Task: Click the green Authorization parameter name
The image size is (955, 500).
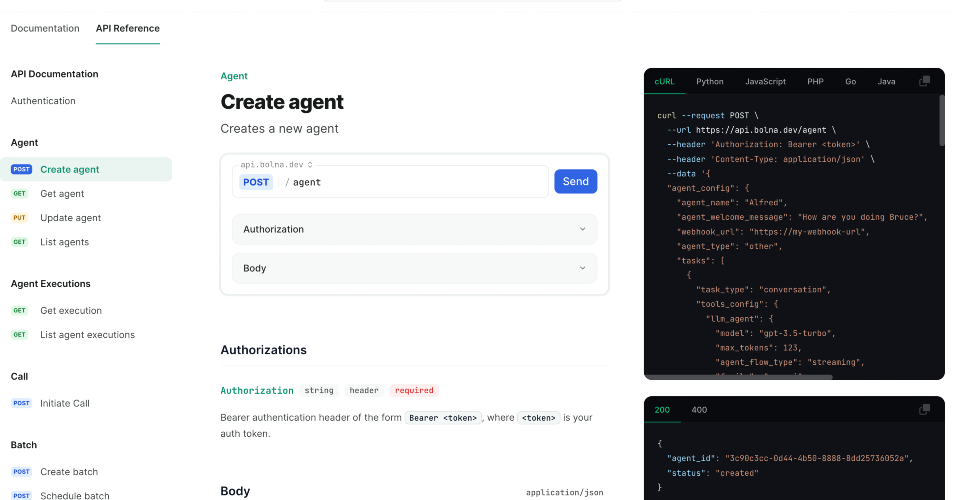Action: click(x=256, y=390)
